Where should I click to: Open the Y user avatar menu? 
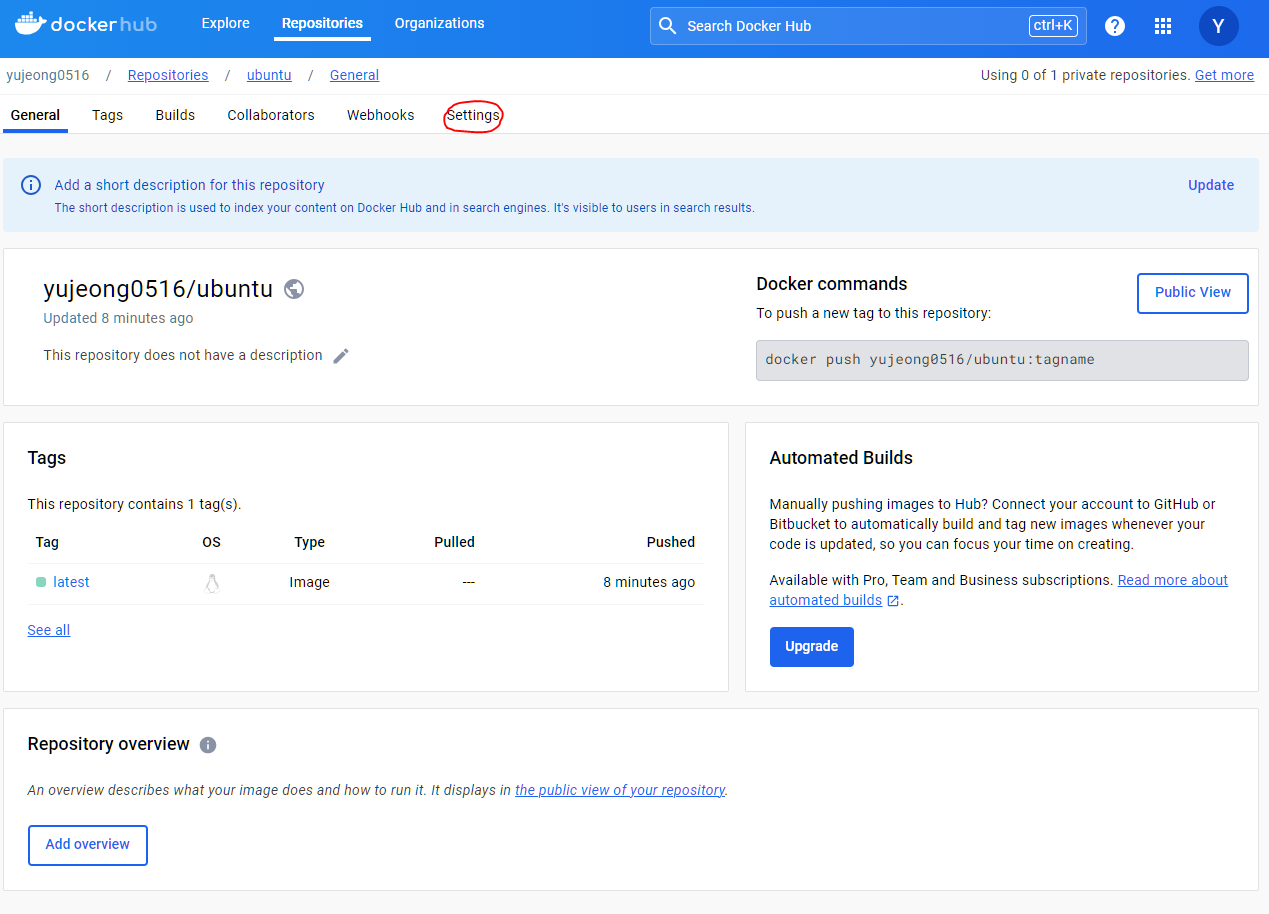click(1218, 26)
